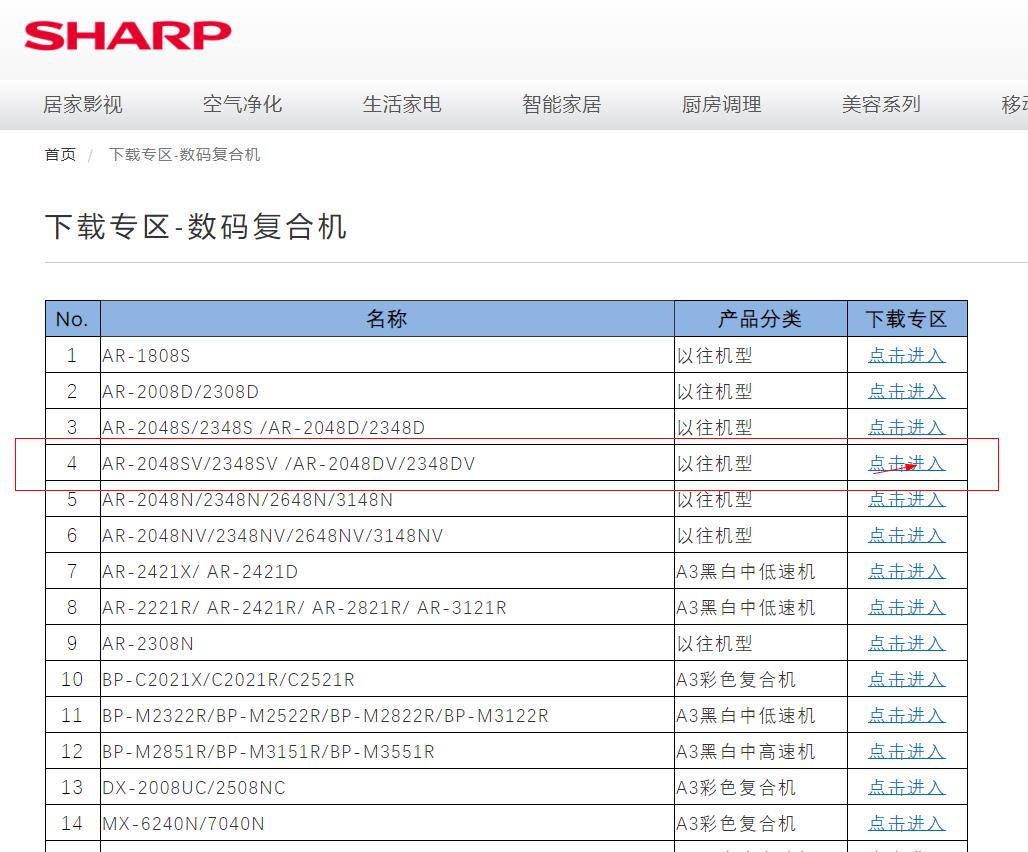Image resolution: width=1028 pixels, height=852 pixels.
Task: Select 生活家电 in the navigation bar
Action: [402, 104]
